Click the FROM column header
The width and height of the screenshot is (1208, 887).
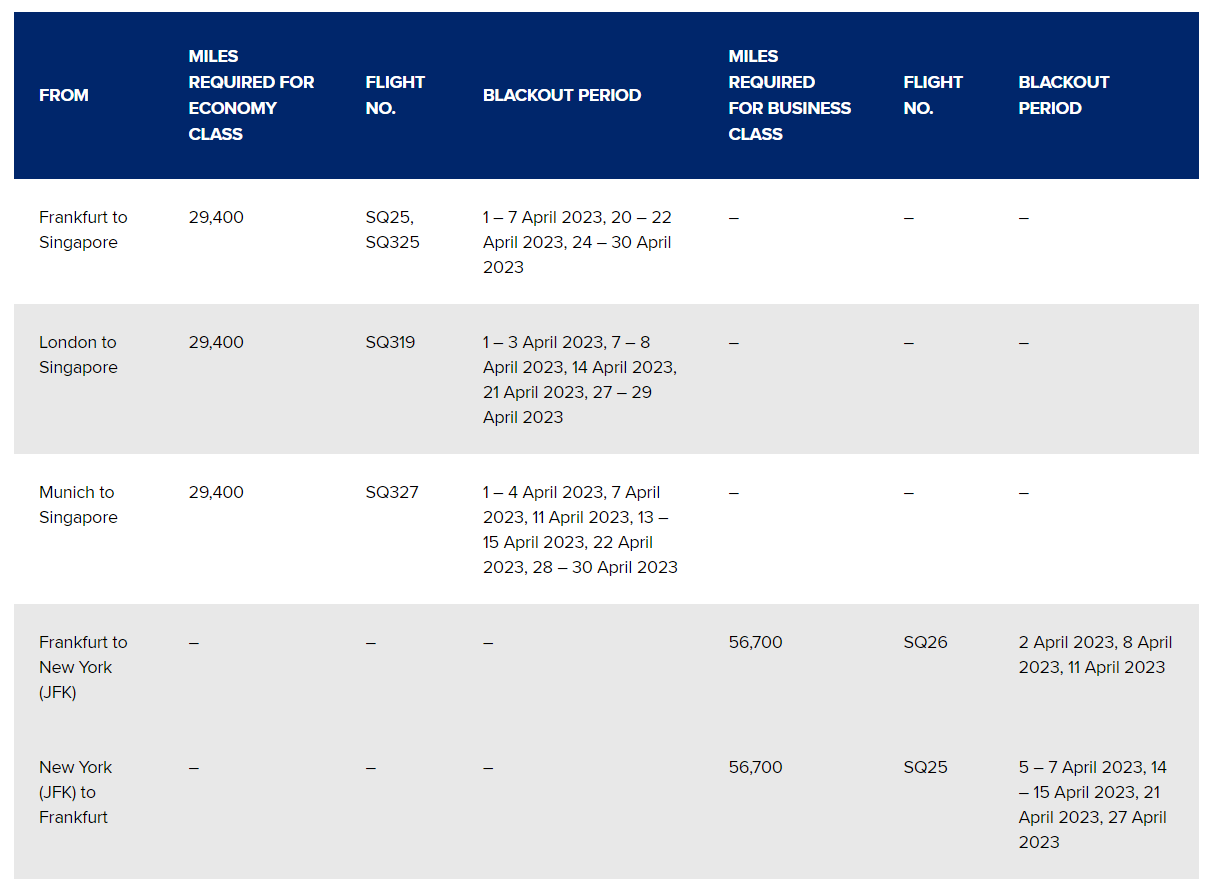pos(64,95)
